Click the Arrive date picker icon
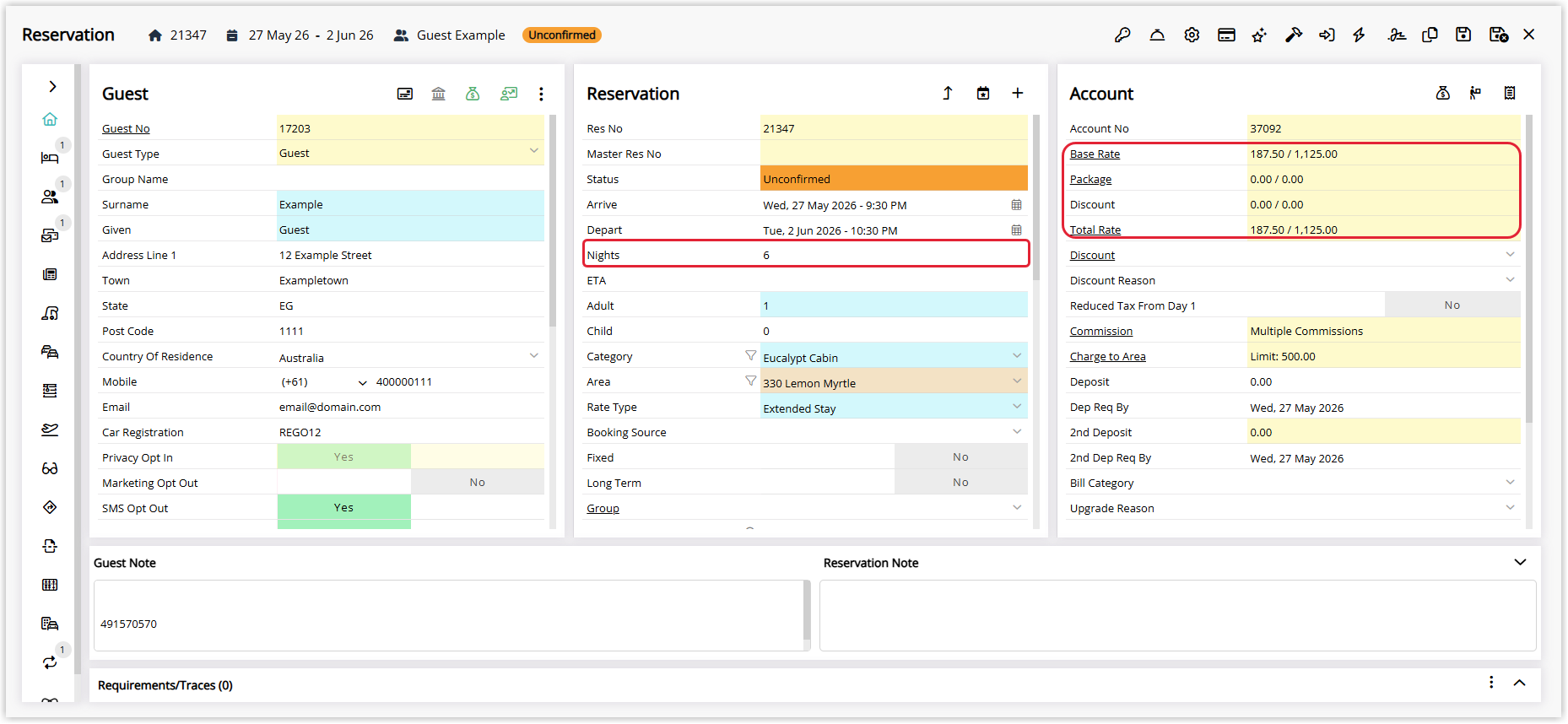The image size is (1568, 724). click(1016, 205)
